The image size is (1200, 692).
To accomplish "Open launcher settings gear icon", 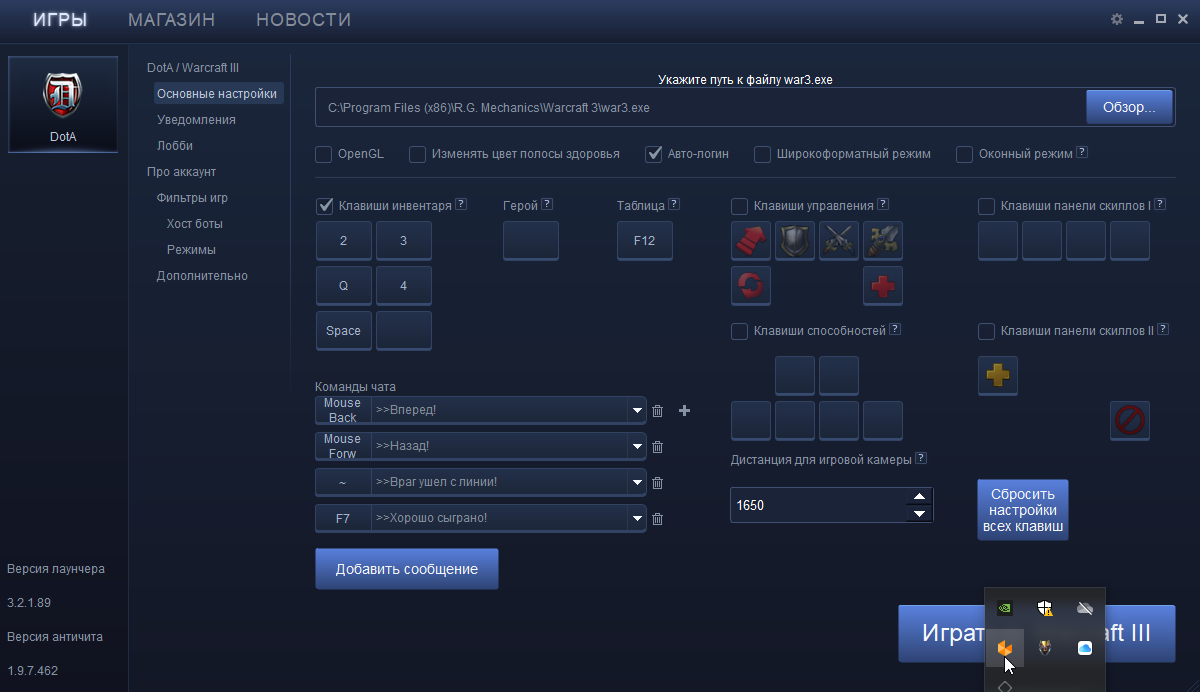I will pyautogui.click(x=1117, y=19).
